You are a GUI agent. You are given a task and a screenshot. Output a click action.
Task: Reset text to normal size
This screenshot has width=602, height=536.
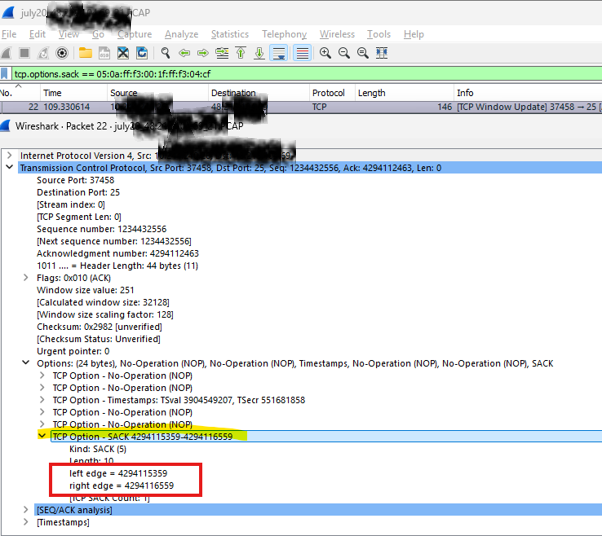(363, 53)
